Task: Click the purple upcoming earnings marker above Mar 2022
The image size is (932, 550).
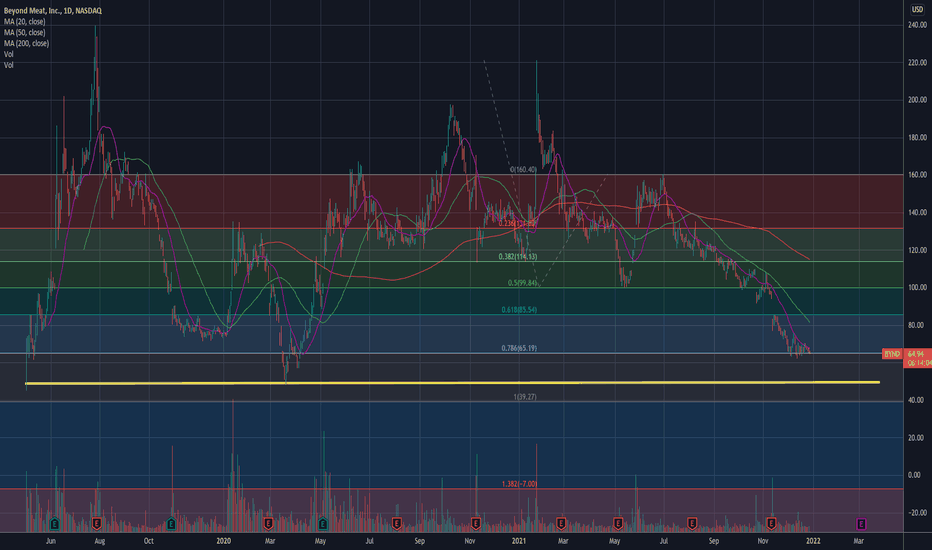Action: point(861,524)
